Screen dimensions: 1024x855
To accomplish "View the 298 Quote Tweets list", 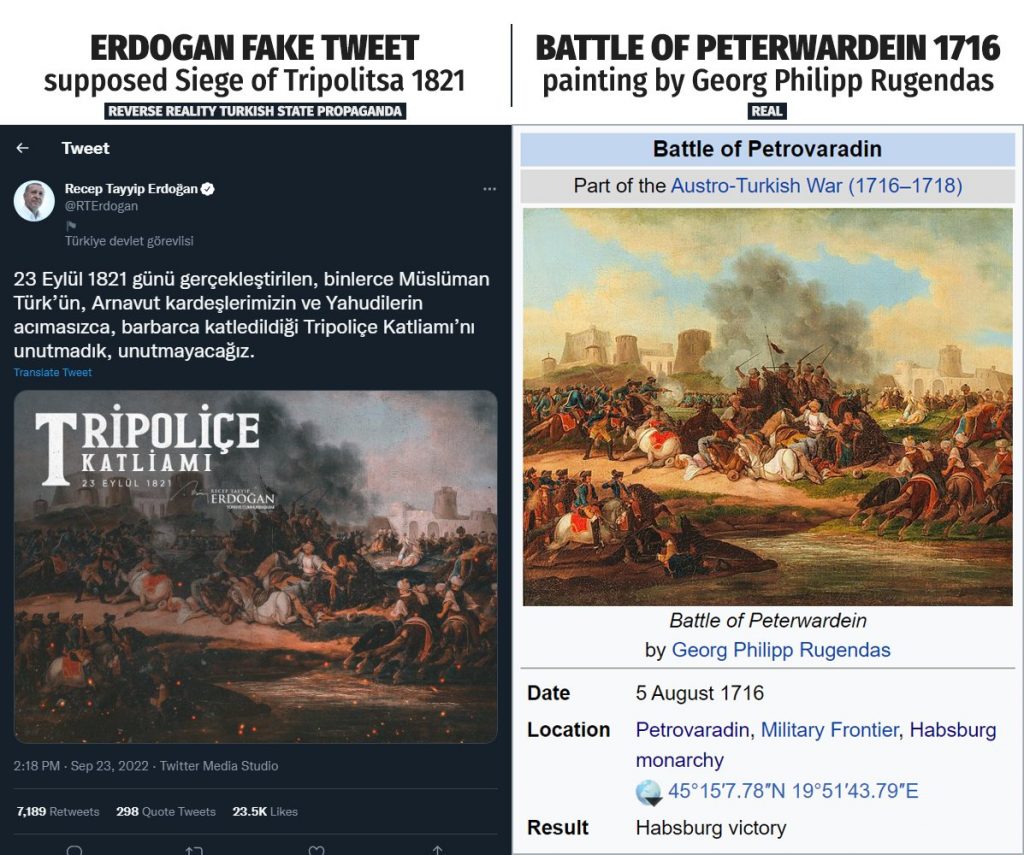I will [x=165, y=811].
